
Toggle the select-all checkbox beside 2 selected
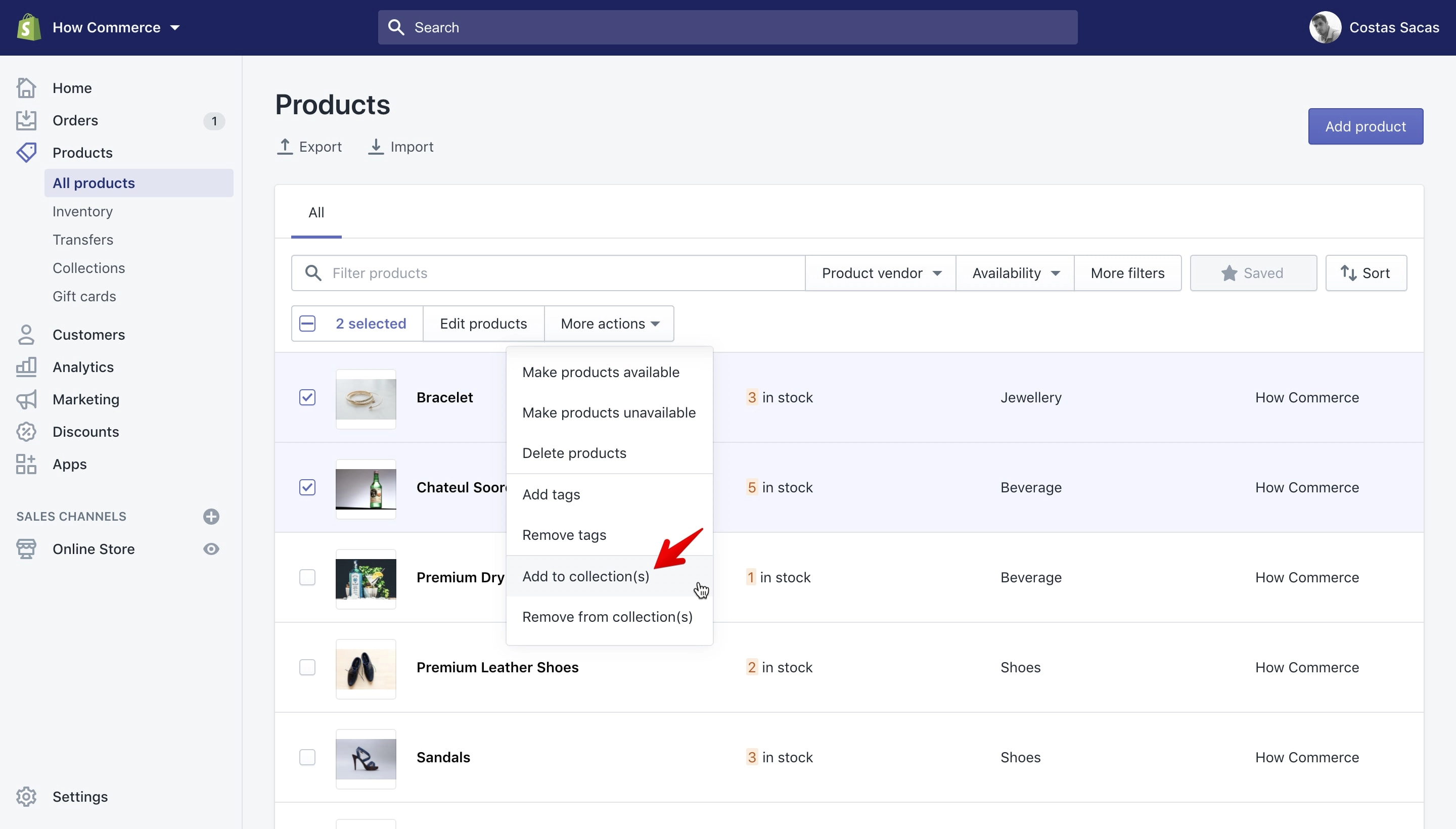(x=307, y=324)
